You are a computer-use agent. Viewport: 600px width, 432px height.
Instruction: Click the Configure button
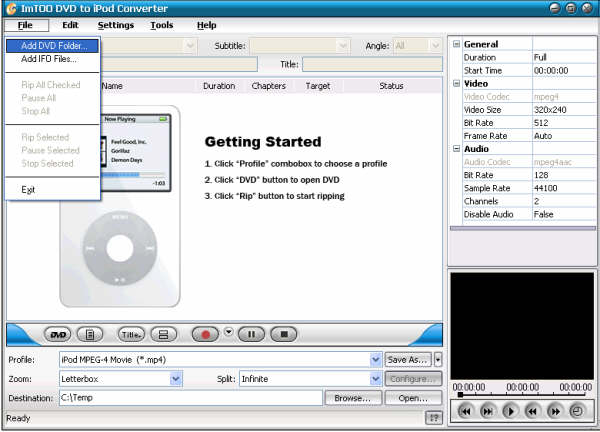coord(413,379)
